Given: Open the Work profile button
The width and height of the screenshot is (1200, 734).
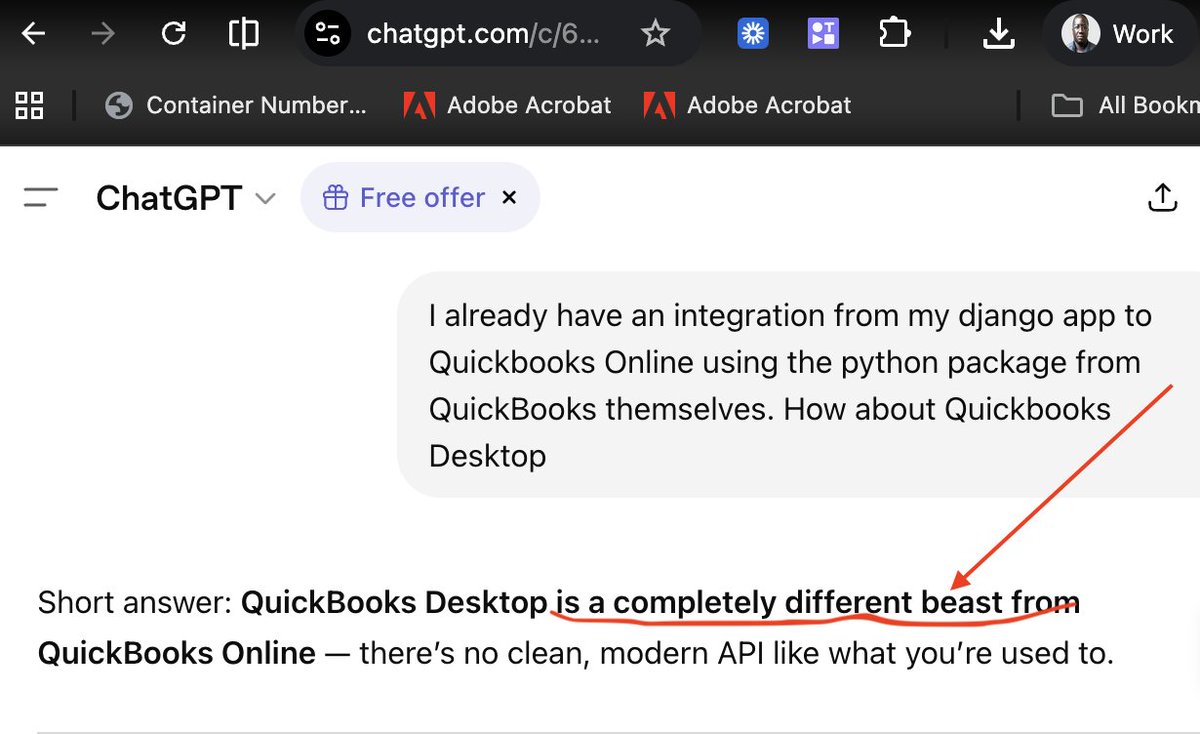Looking at the screenshot, I should (1118, 34).
